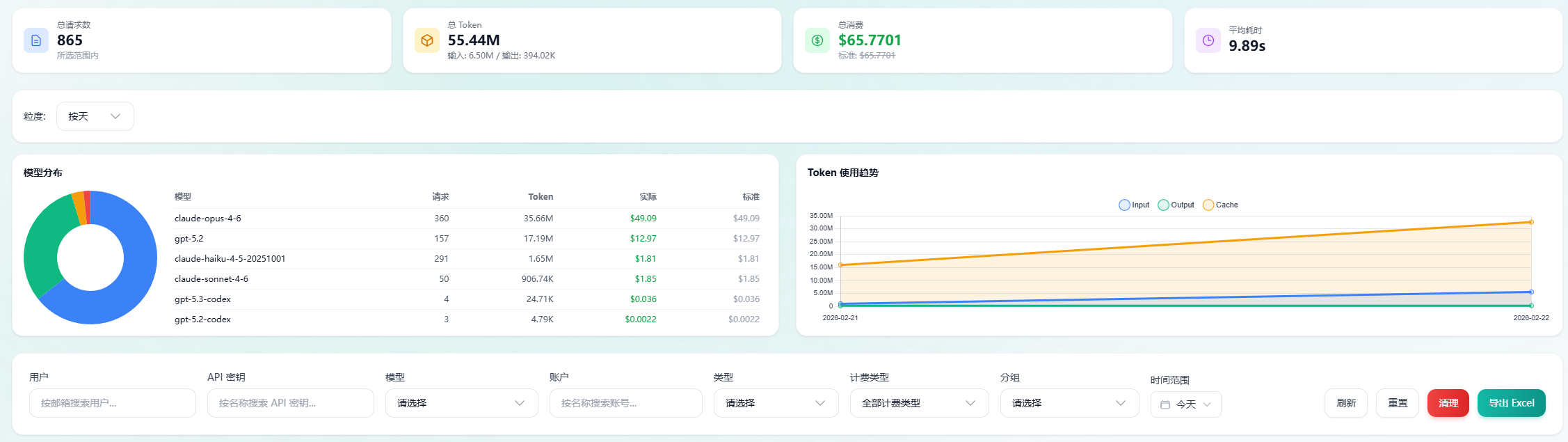
Task: Click the 标准 column header
Action: [751, 197]
